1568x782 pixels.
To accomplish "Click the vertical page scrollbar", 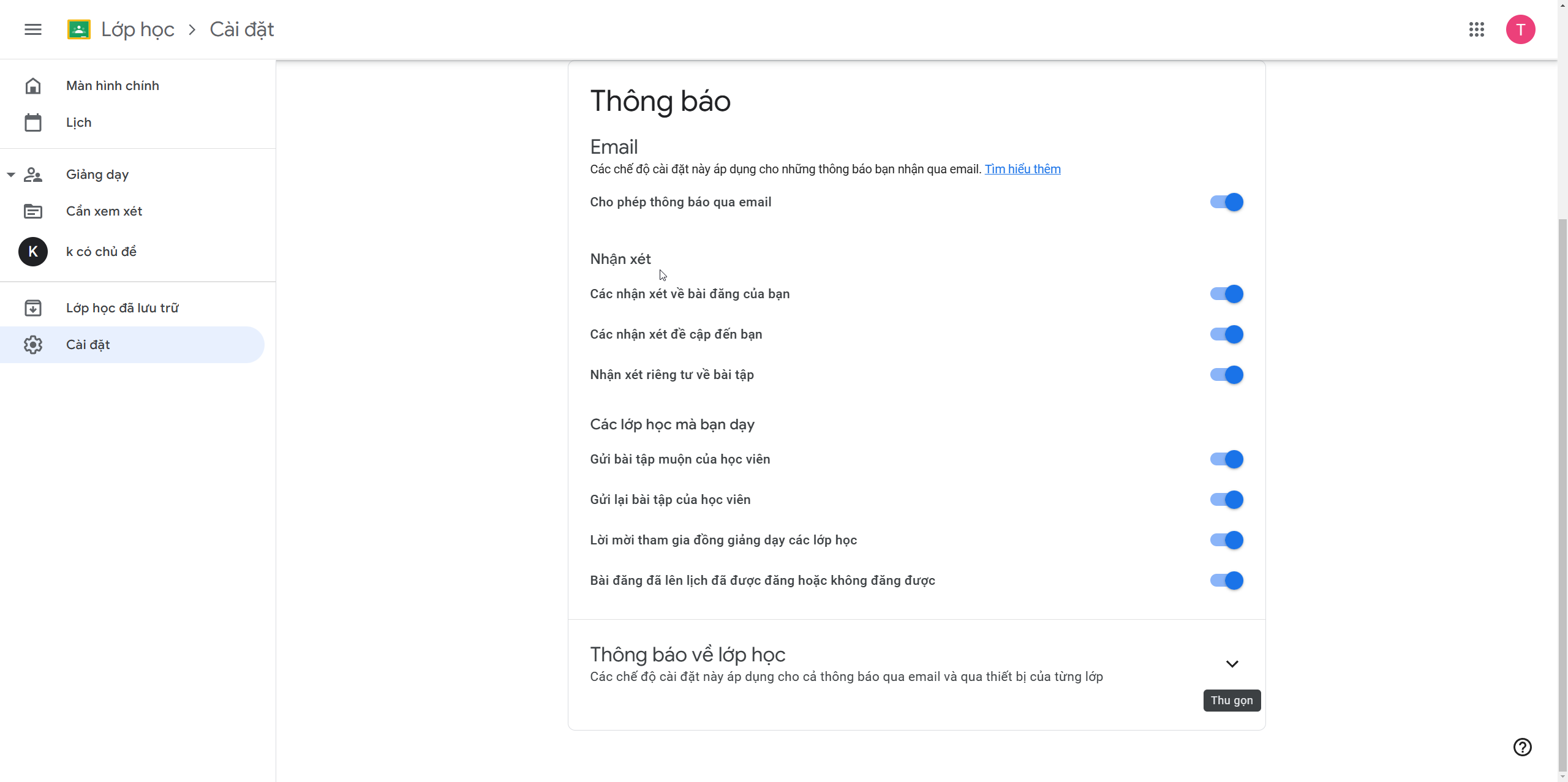I will (x=1562, y=490).
